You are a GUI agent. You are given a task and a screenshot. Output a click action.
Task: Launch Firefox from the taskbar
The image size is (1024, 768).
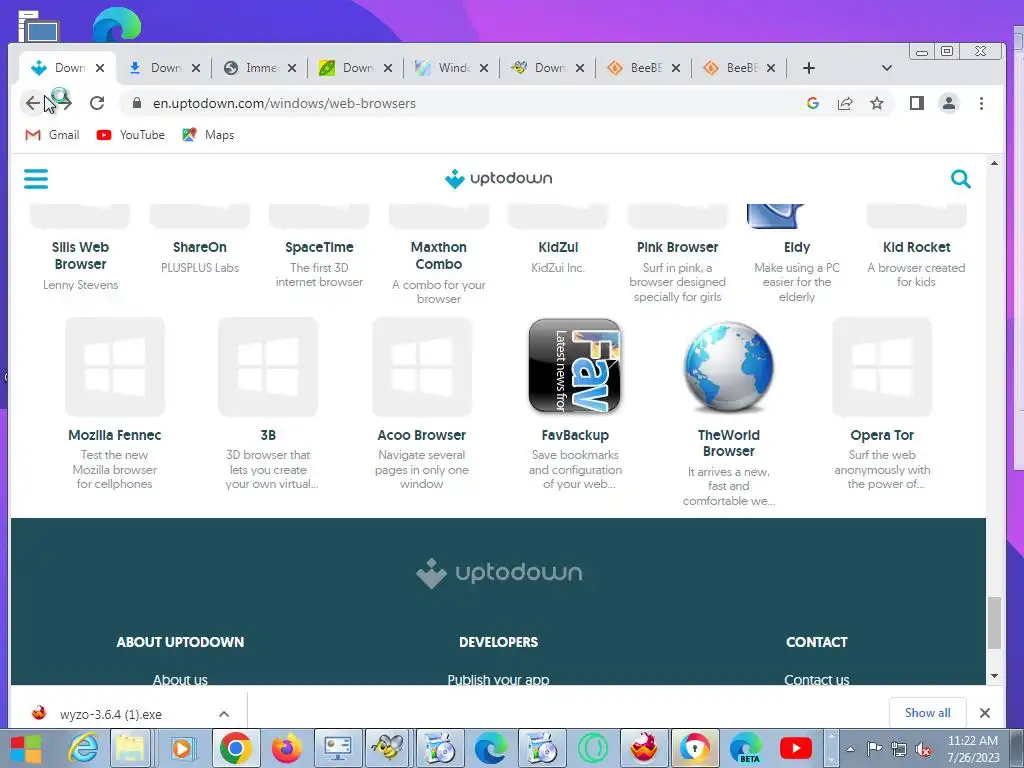pos(286,748)
